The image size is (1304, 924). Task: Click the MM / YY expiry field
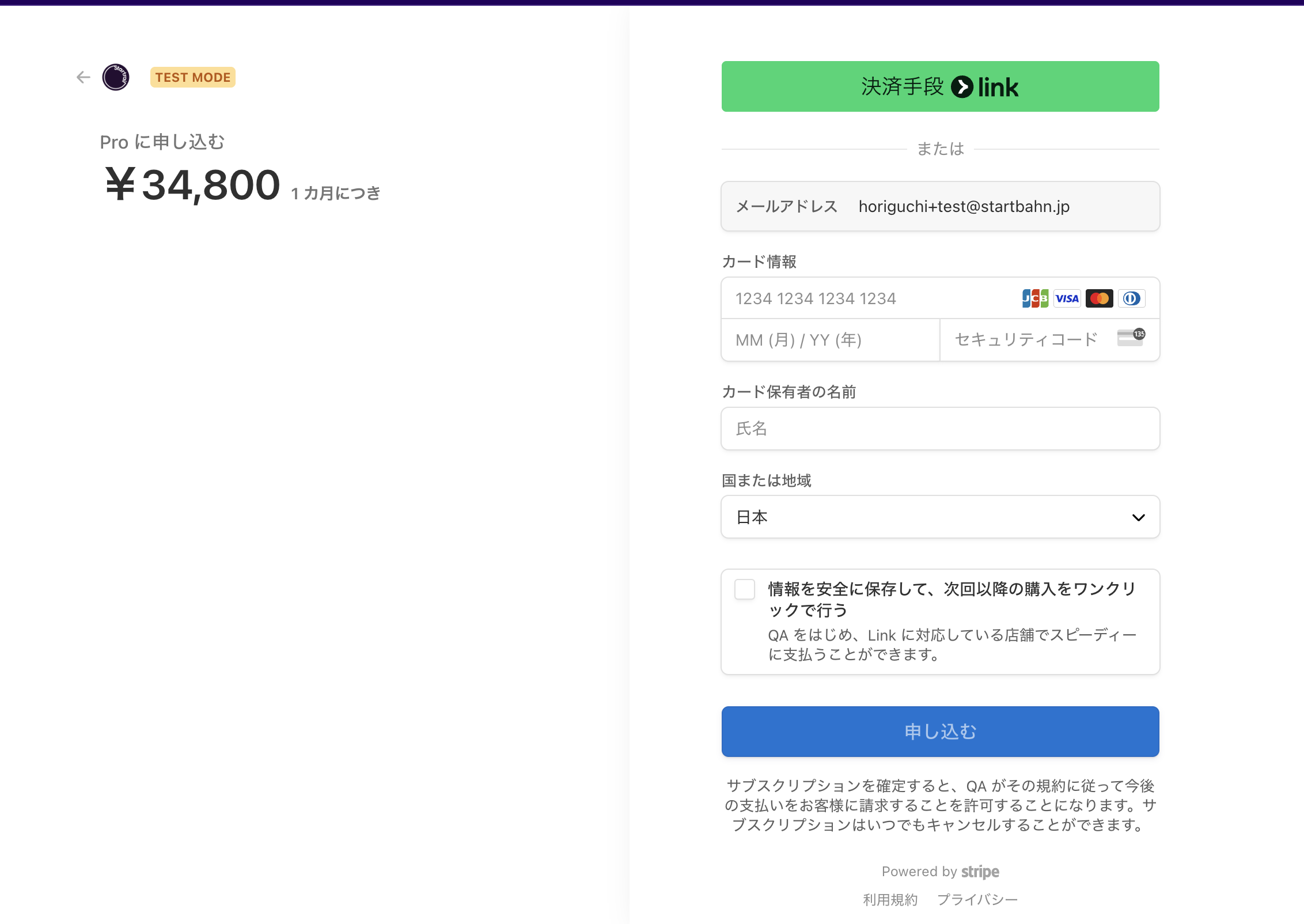(829, 340)
